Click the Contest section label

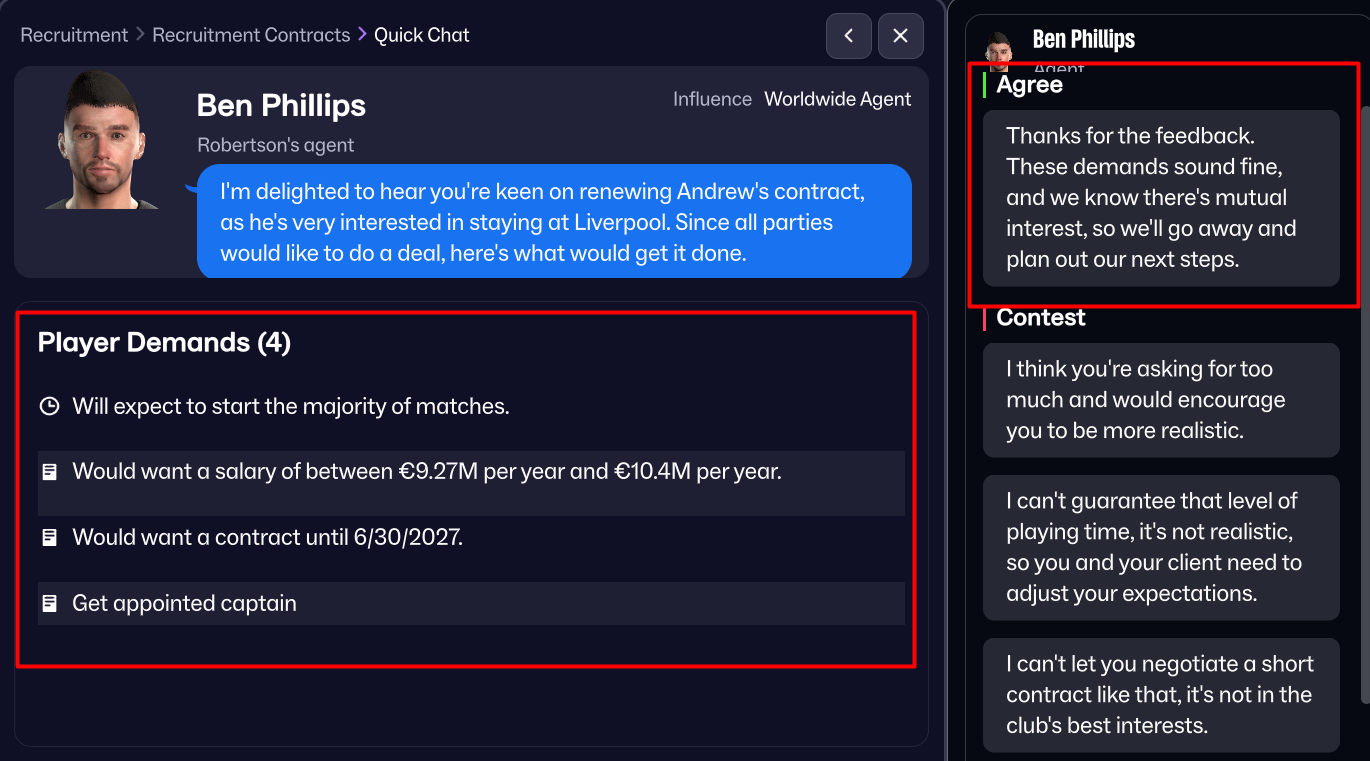click(x=1040, y=318)
